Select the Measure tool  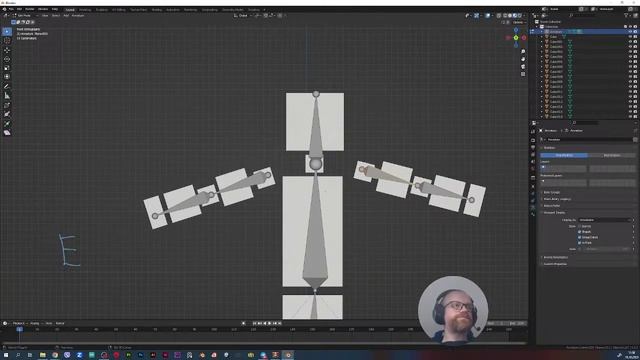click(7, 96)
